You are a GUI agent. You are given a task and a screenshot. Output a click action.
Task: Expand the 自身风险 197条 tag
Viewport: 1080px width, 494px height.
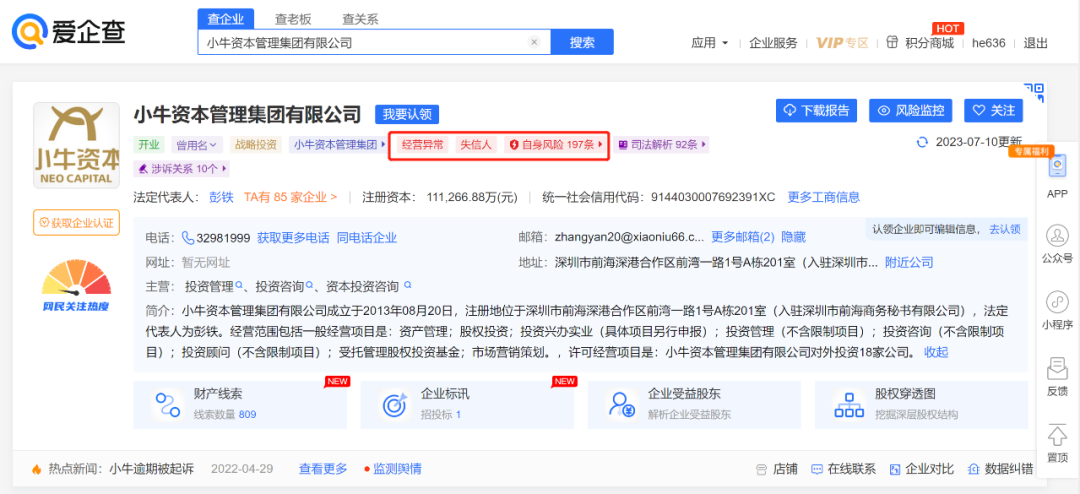click(557, 145)
